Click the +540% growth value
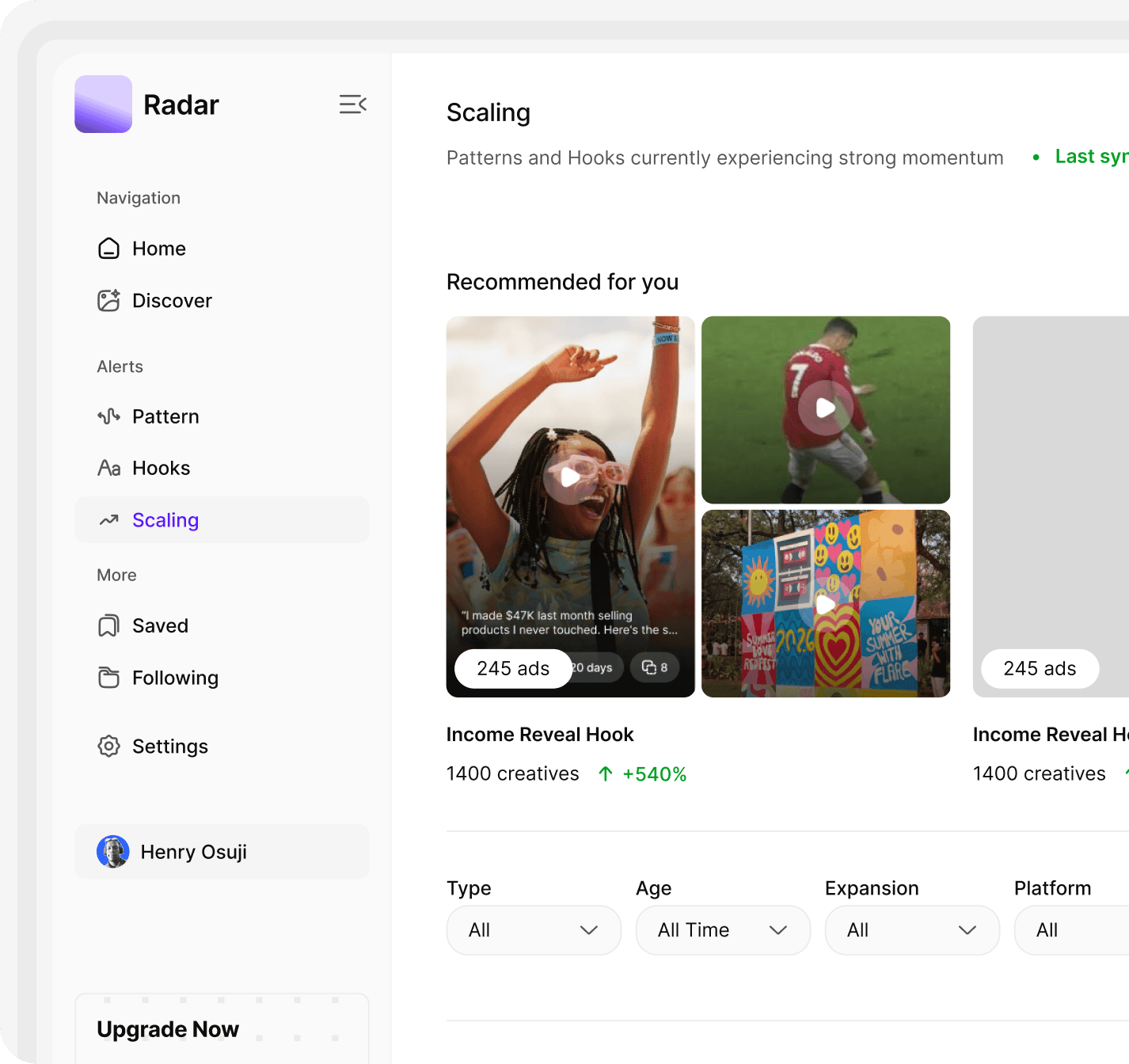Viewport: 1129px width, 1064px height. tap(655, 774)
